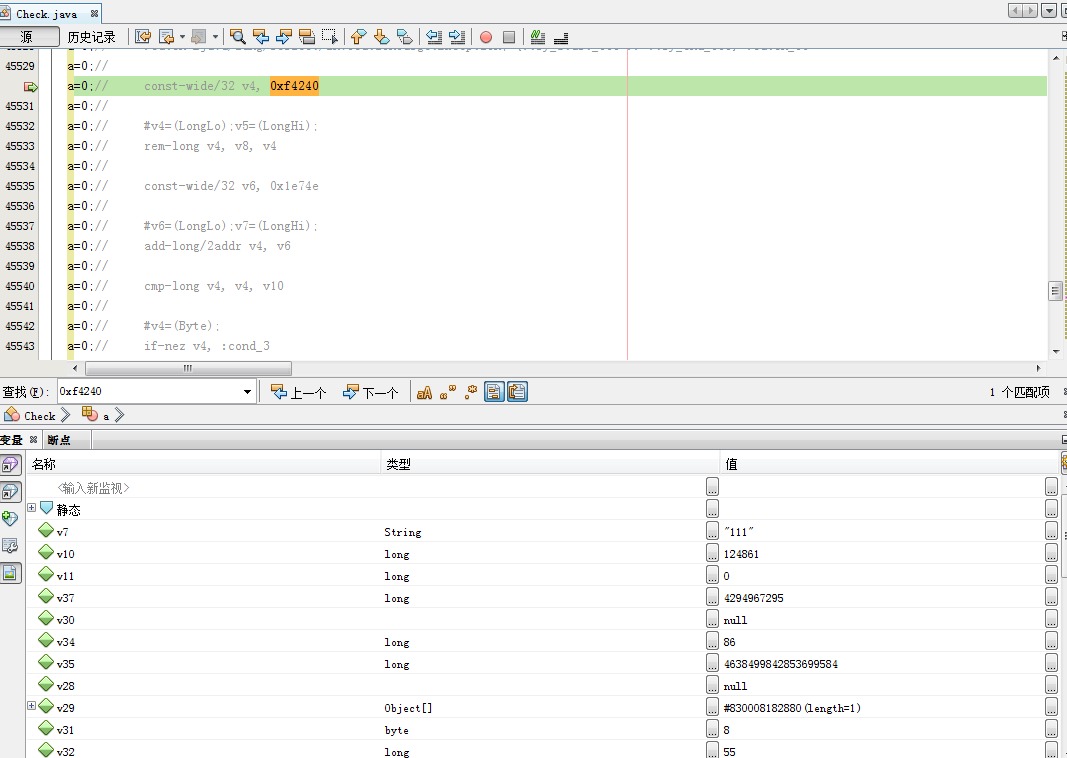
Task: Switch to 历史记录 (History) view
Action: pyautogui.click(x=91, y=37)
